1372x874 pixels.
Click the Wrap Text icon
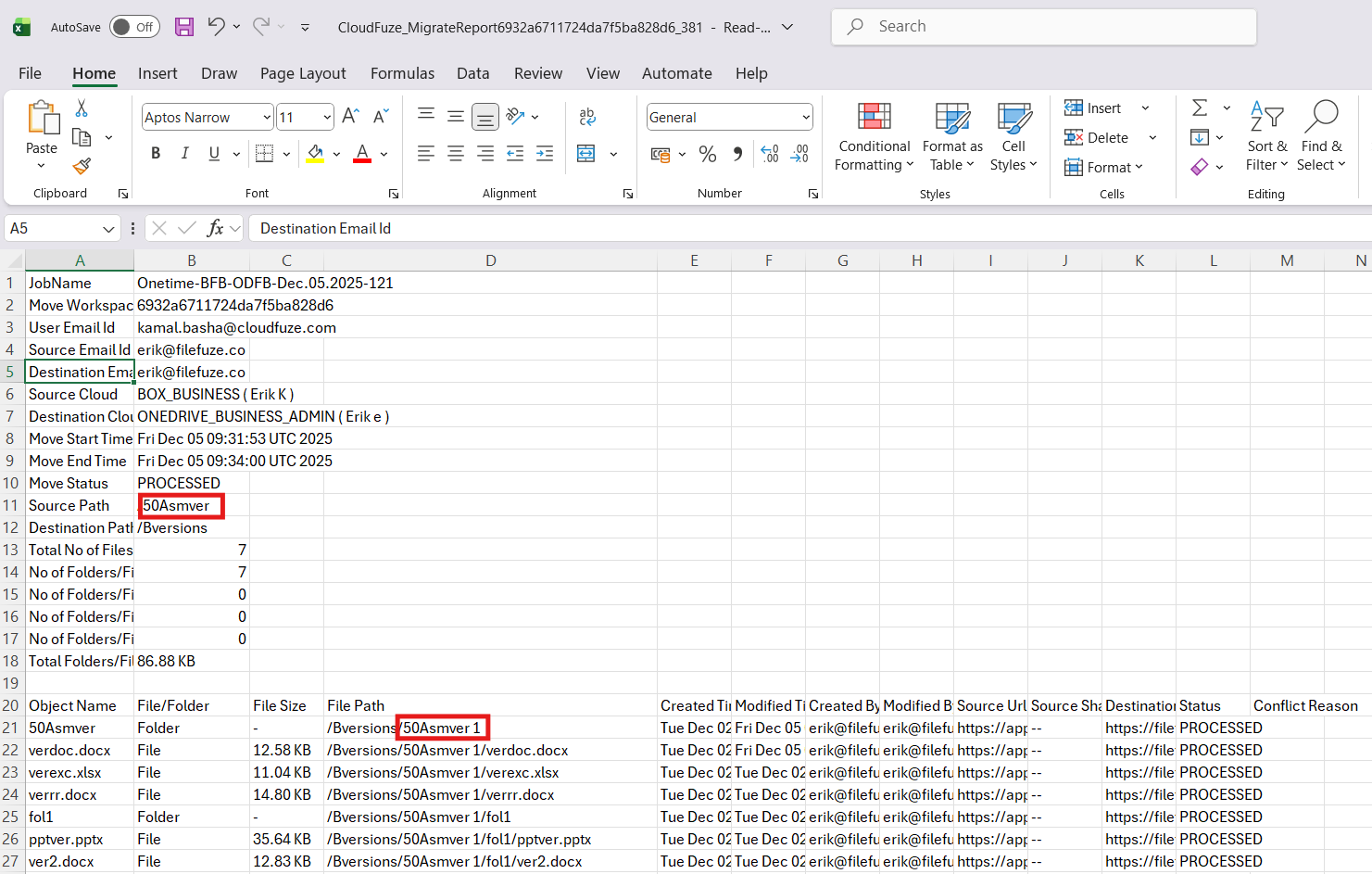click(x=586, y=117)
